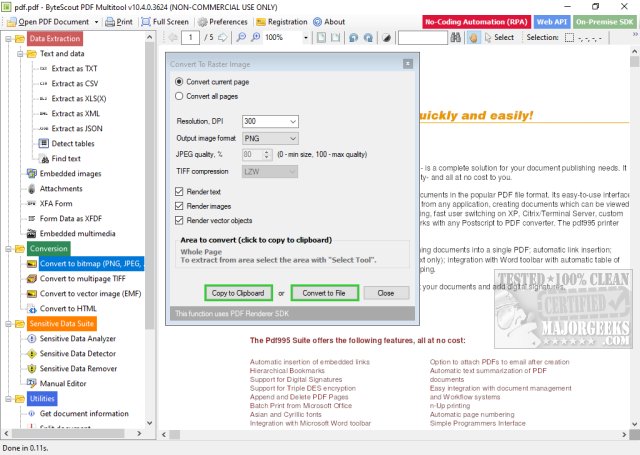The width and height of the screenshot is (640, 455).
Task: Click the Get document information icon
Action: click(31, 413)
